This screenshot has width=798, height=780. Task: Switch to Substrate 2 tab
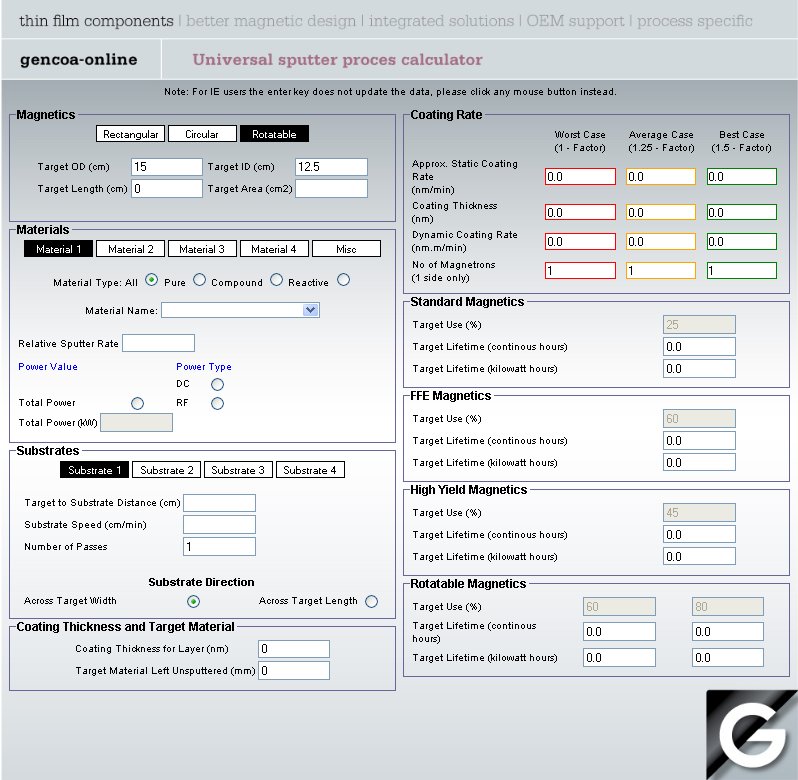tap(166, 470)
